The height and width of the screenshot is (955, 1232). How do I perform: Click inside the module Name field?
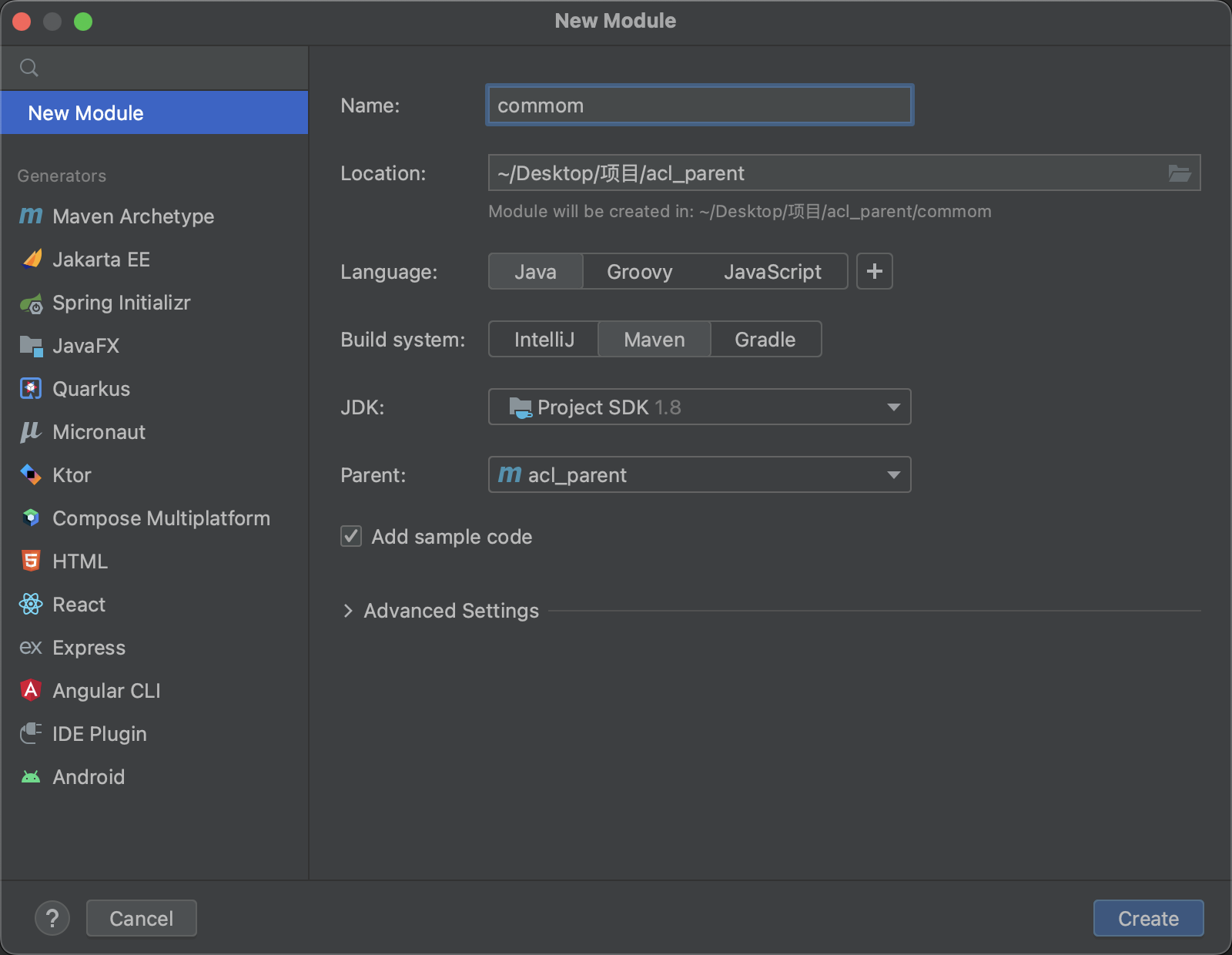(x=699, y=106)
